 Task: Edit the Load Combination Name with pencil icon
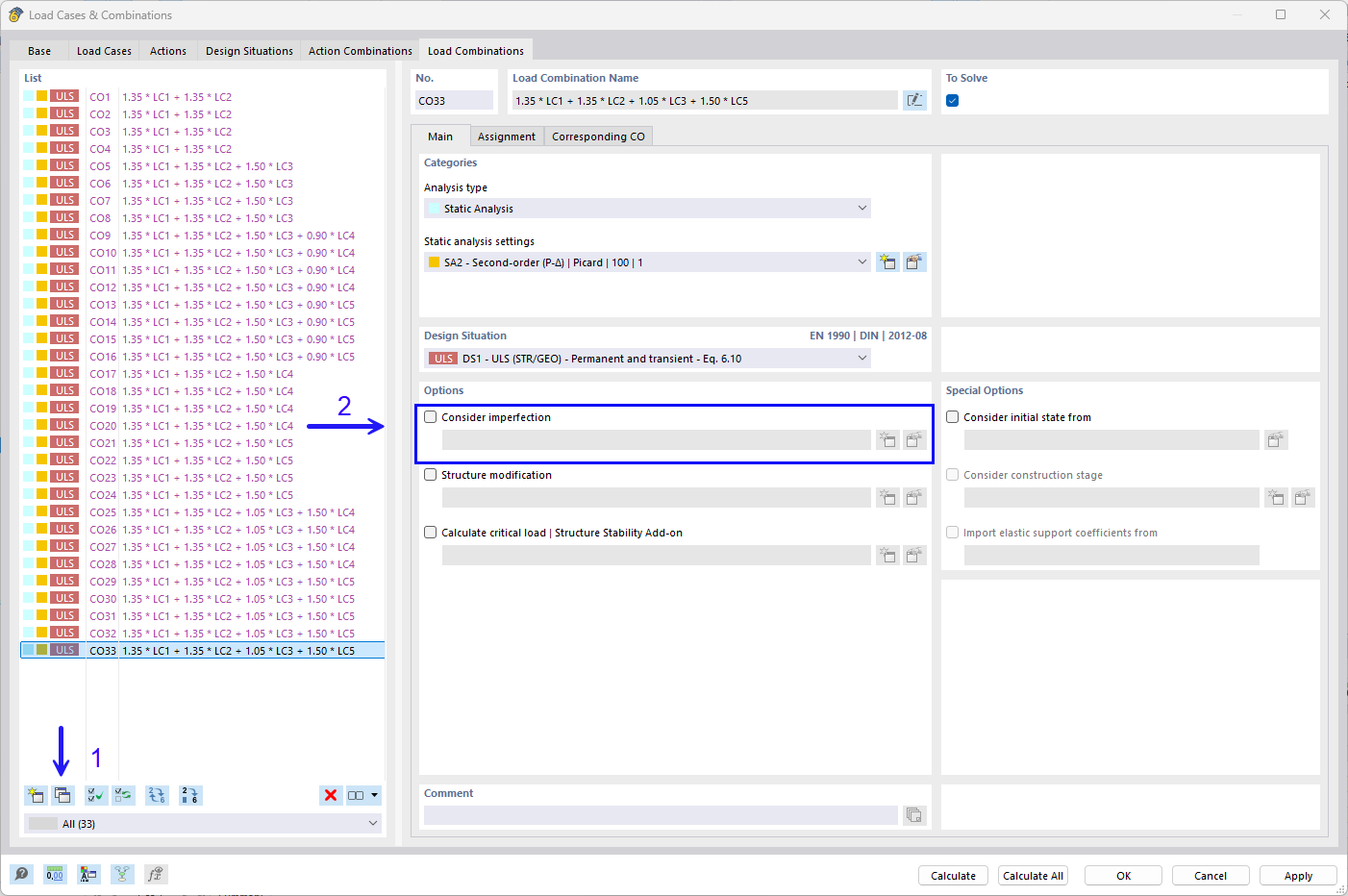(914, 100)
